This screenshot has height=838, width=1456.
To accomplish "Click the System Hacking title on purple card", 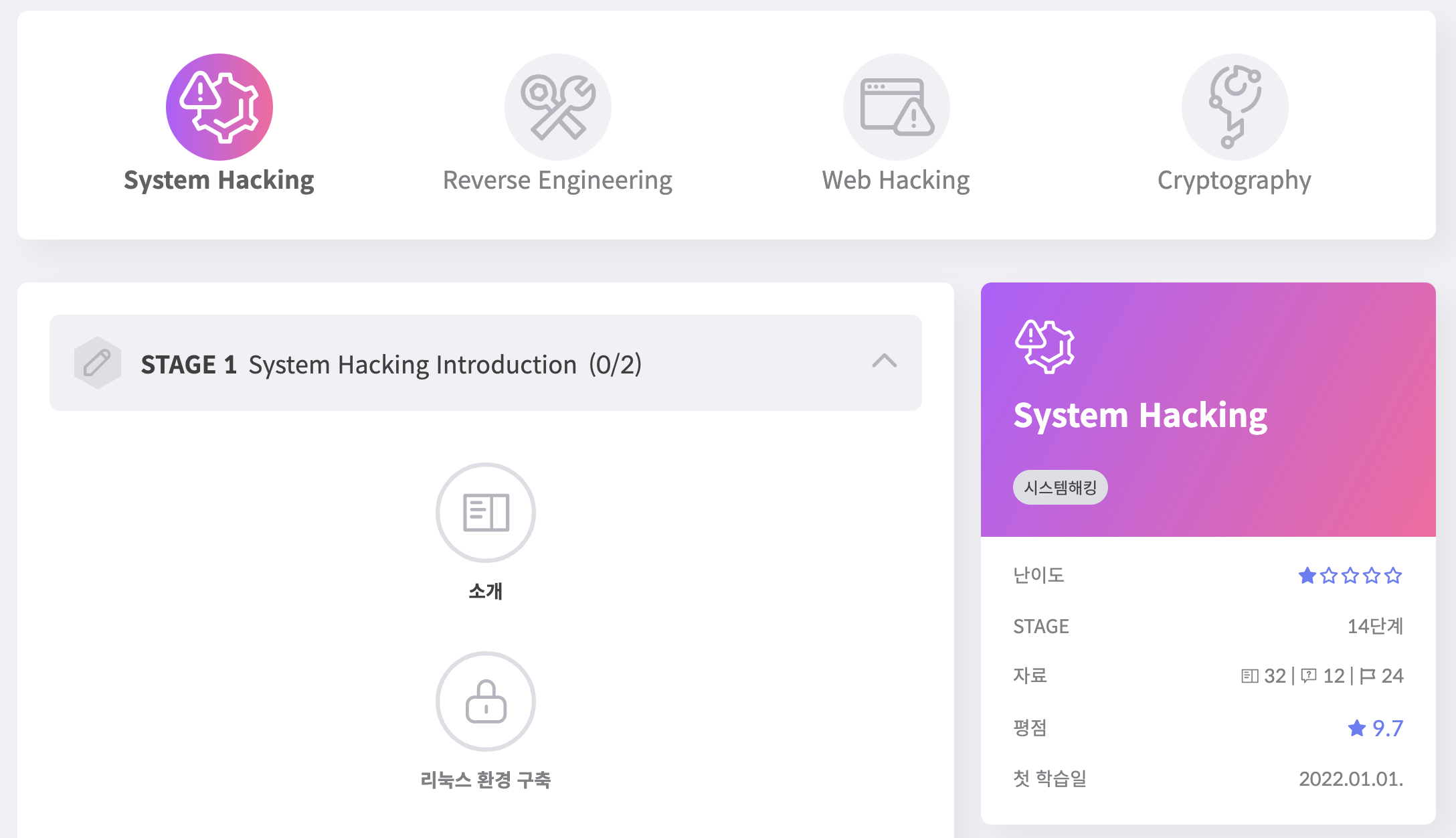I will [1140, 416].
